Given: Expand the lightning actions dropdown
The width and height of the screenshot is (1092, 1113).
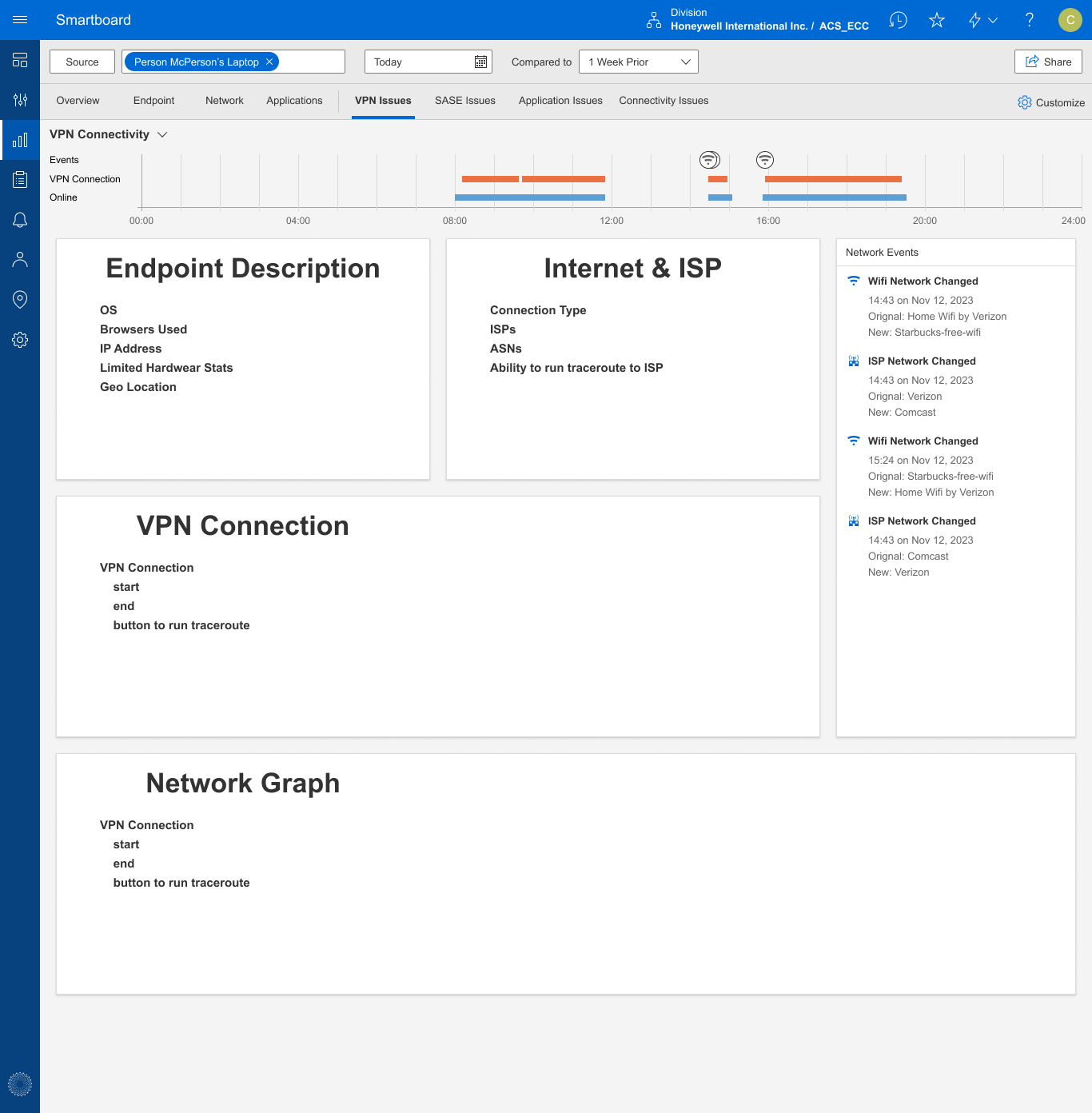Looking at the screenshot, I should pyautogui.click(x=980, y=20).
